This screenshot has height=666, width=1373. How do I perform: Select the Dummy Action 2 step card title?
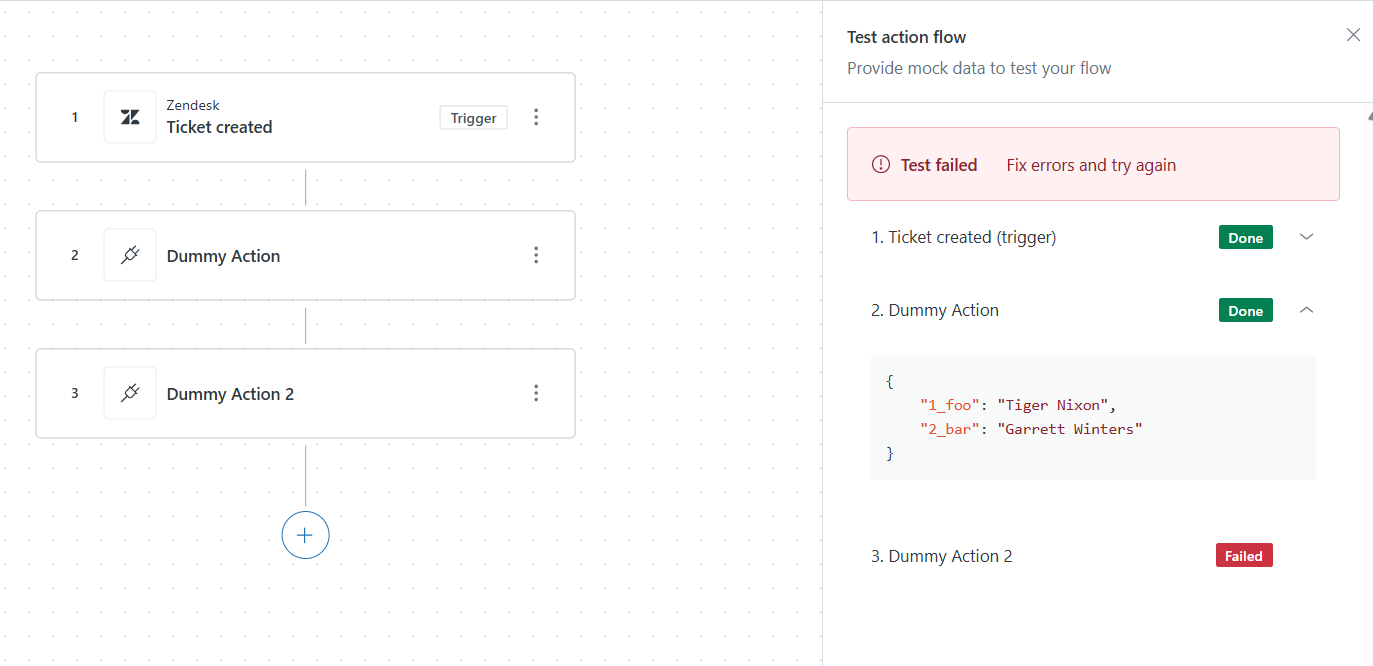point(230,394)
